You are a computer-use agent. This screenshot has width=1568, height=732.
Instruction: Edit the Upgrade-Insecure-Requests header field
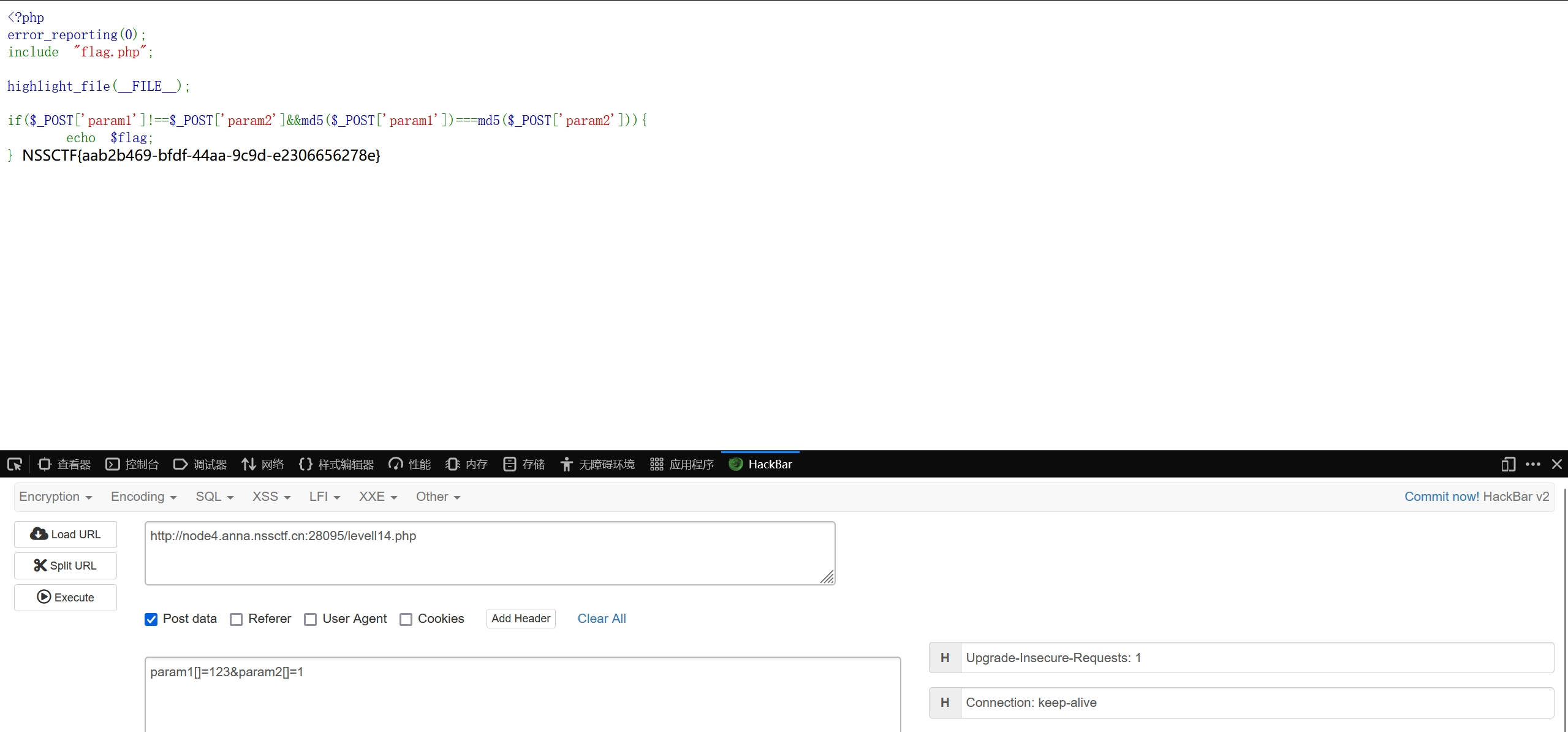tap(1257, 658)
